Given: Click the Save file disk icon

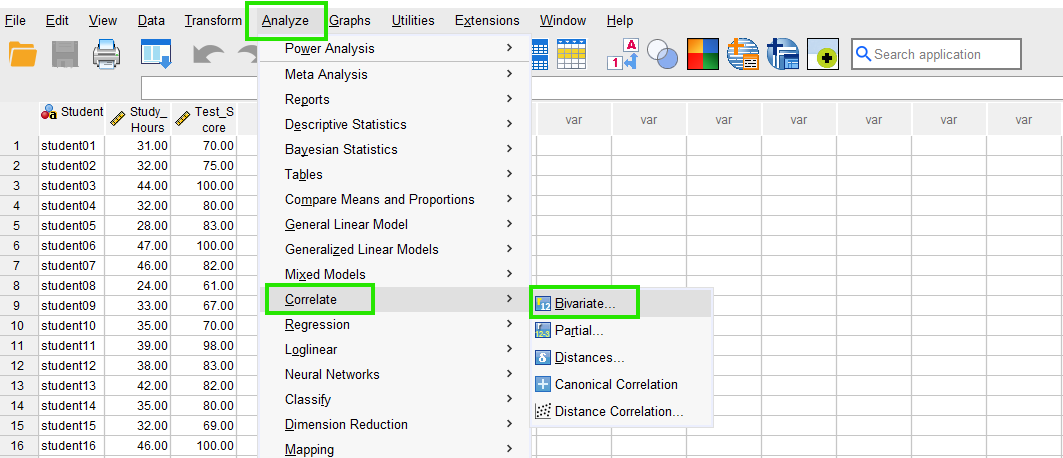Looking at the screenshot, I should click(65, 54).
